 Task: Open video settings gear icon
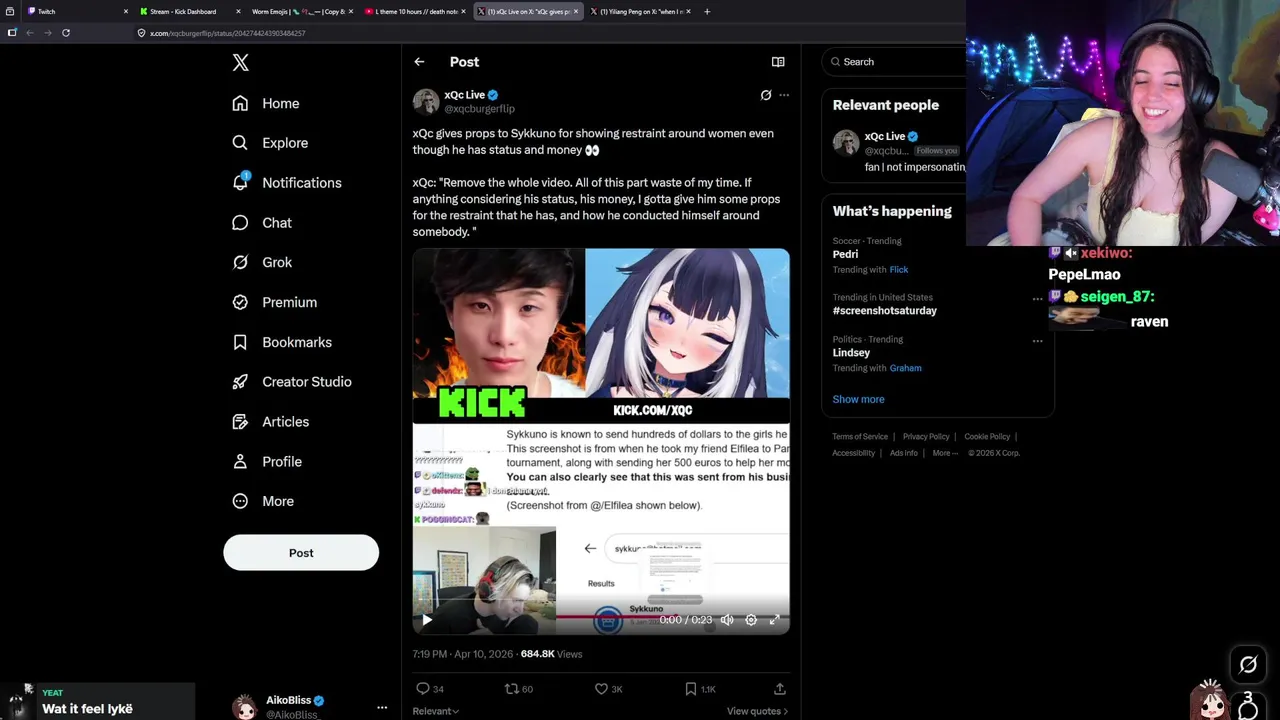(x=751, y=620)
